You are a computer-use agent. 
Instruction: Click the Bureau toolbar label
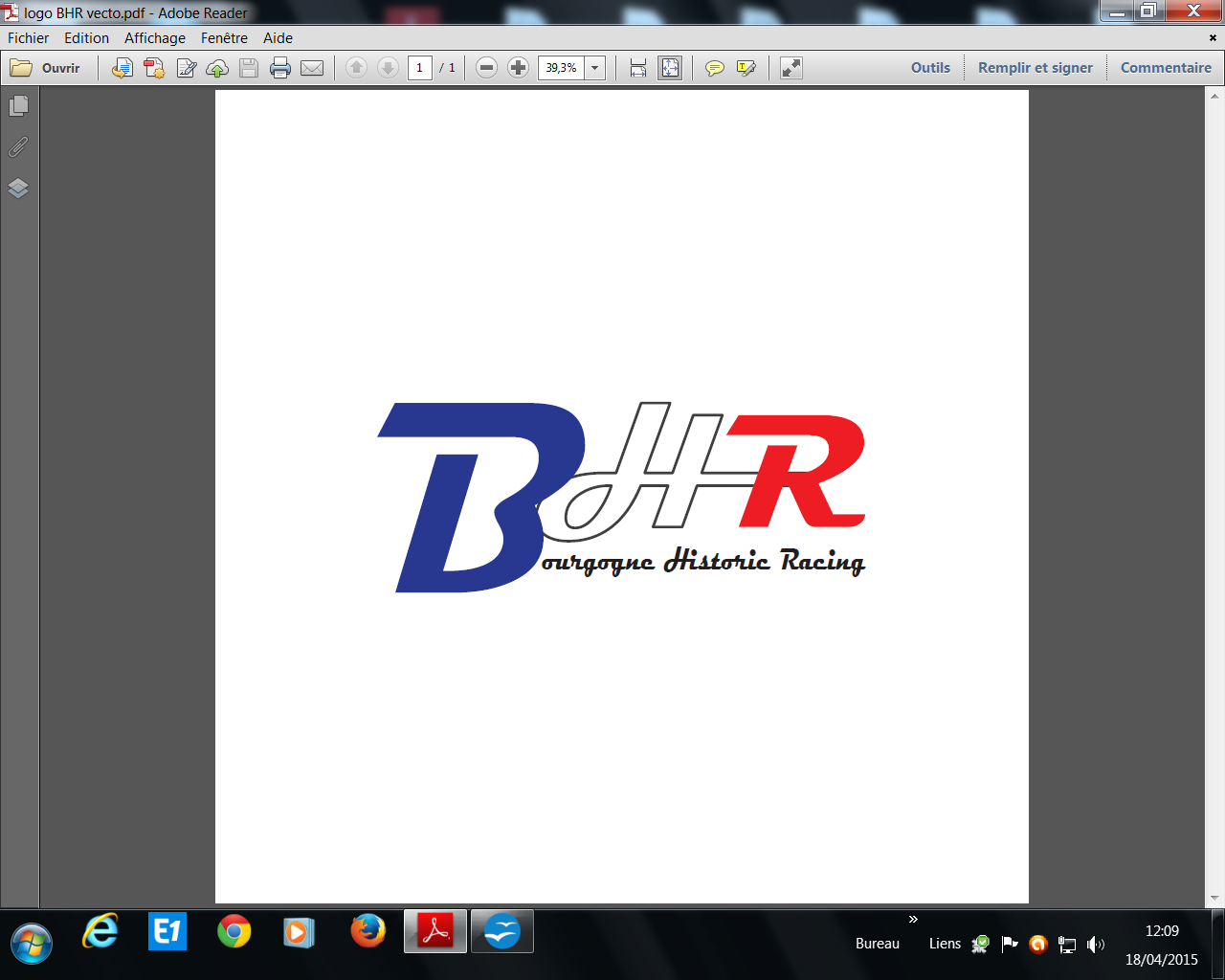878,944
